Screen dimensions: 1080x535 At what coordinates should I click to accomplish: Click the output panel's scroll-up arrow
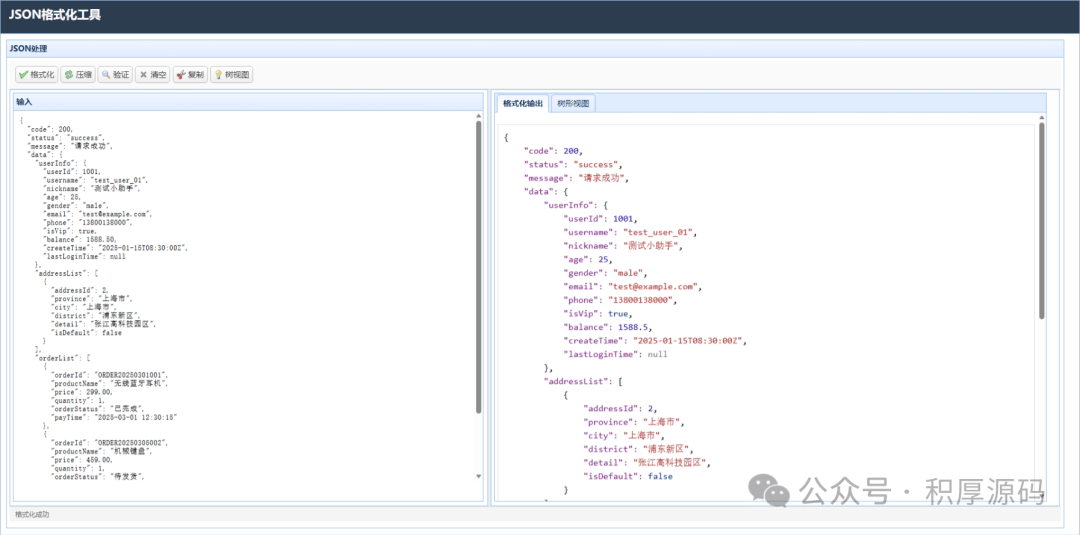(x=1041, y=119)
